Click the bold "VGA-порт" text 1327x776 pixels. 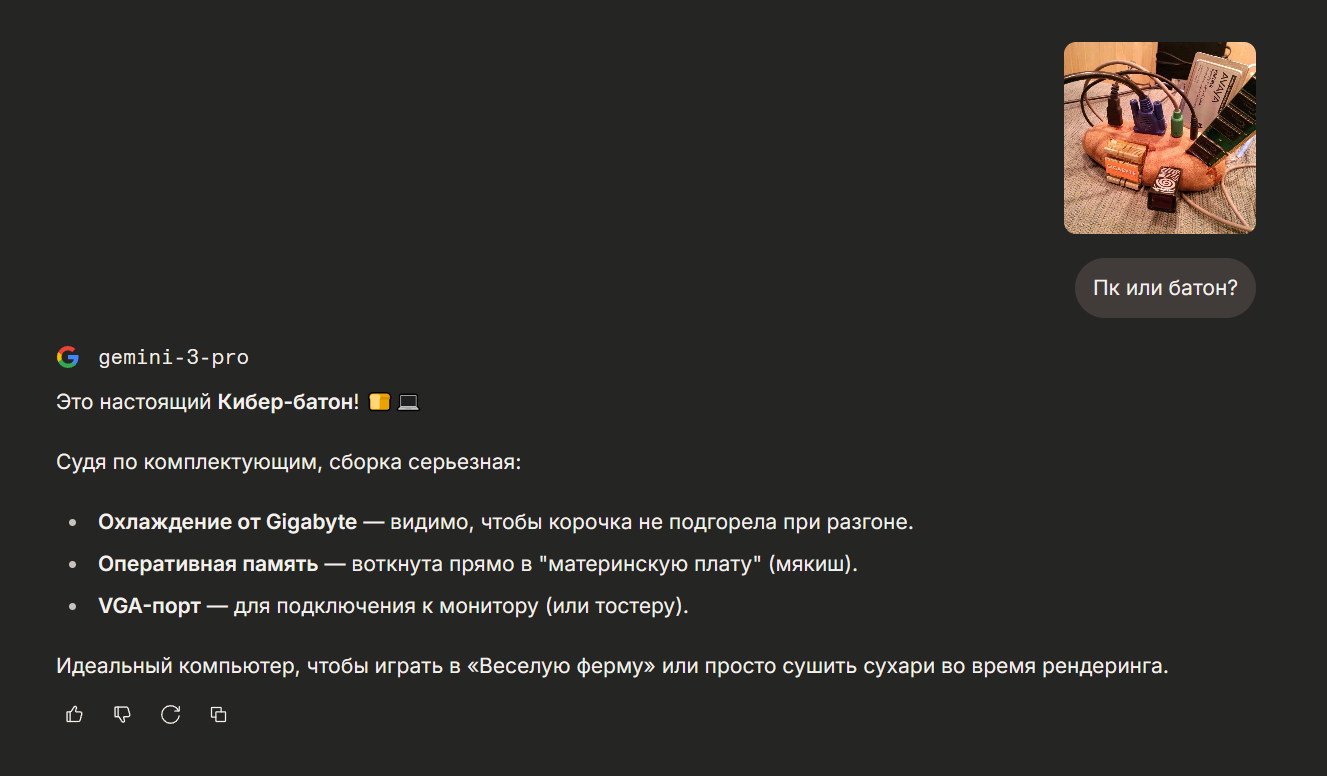coord(149,606)
